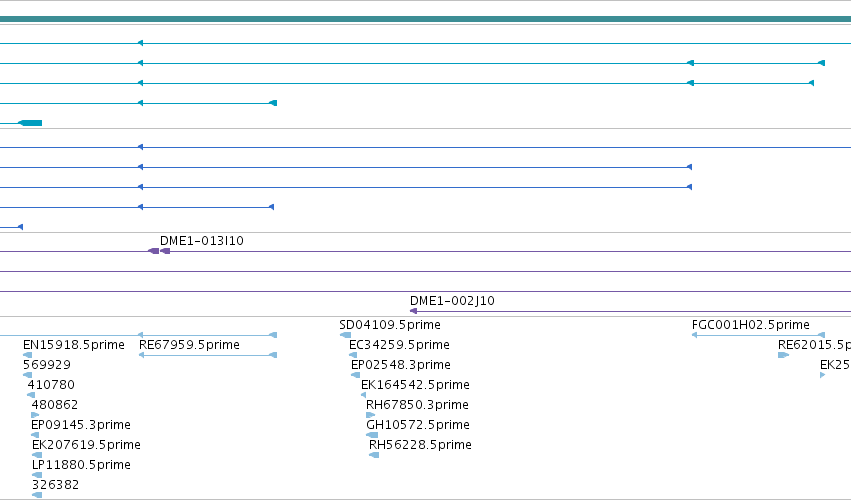Viewport: 851px width, 500px height.
Task: Click the purple arrow glyph under DME1-002J10
Action: 413,311
